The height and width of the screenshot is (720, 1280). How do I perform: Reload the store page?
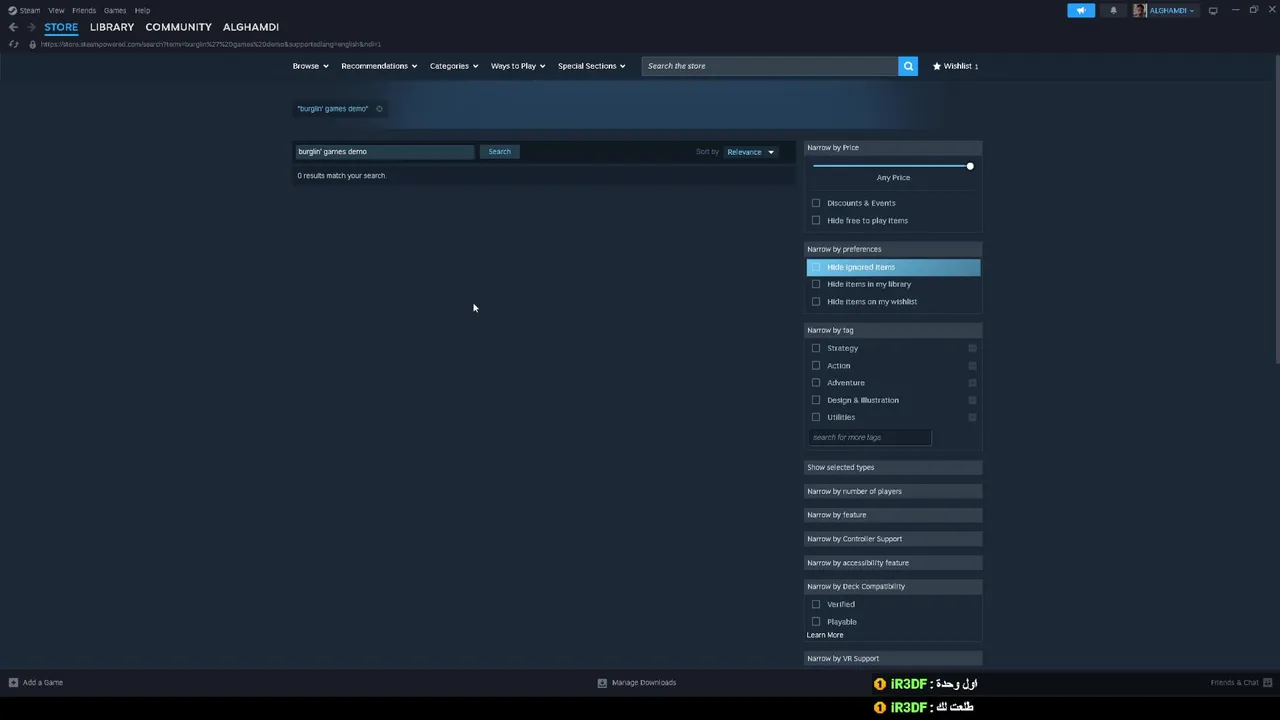[x=13, y=44]
